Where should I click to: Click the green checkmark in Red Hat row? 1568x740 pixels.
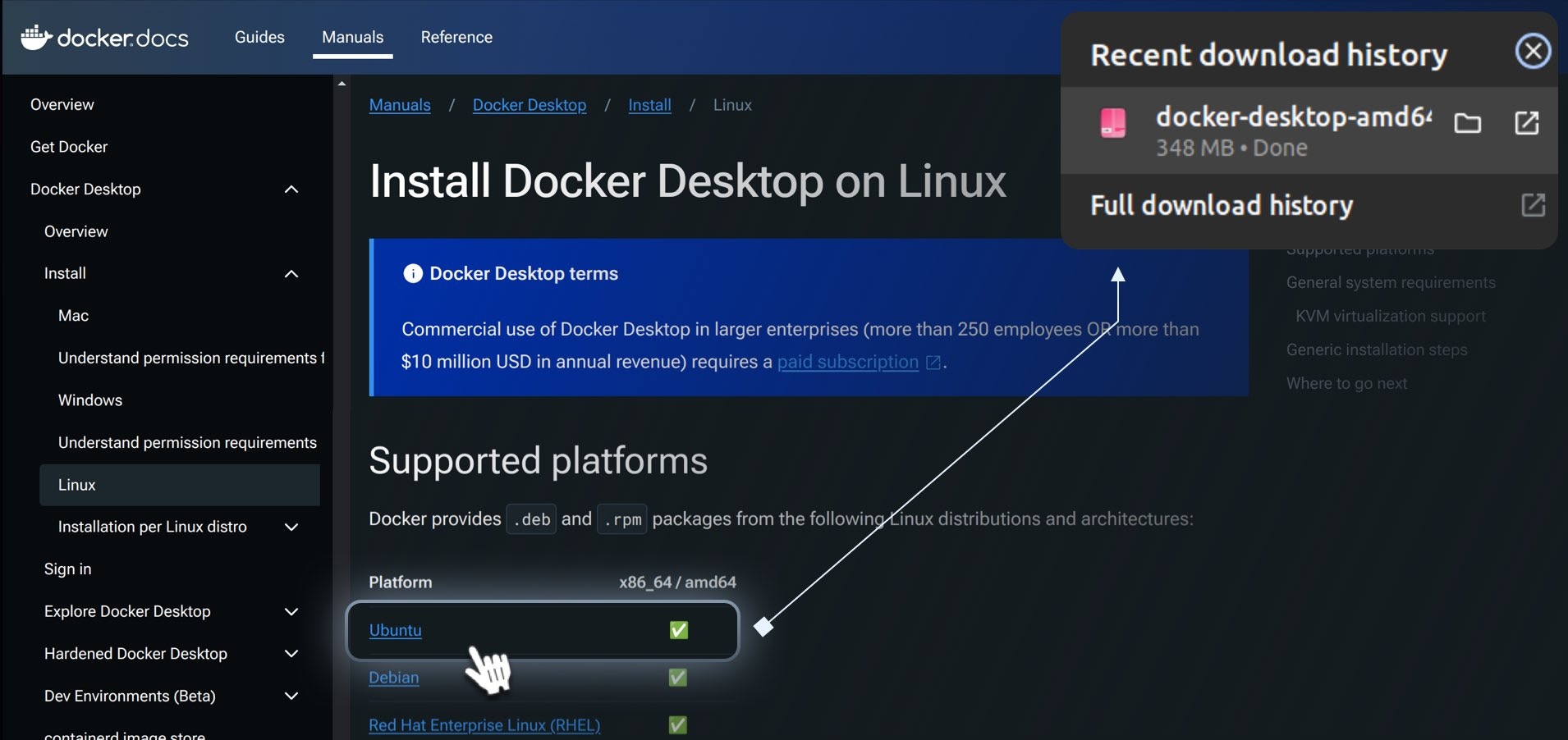point(678,725)
